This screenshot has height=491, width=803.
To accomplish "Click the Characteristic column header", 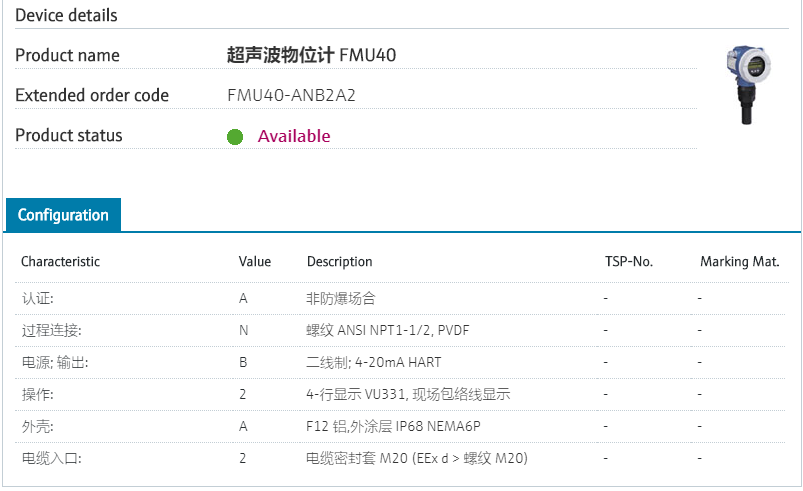I will coord(61,262).
